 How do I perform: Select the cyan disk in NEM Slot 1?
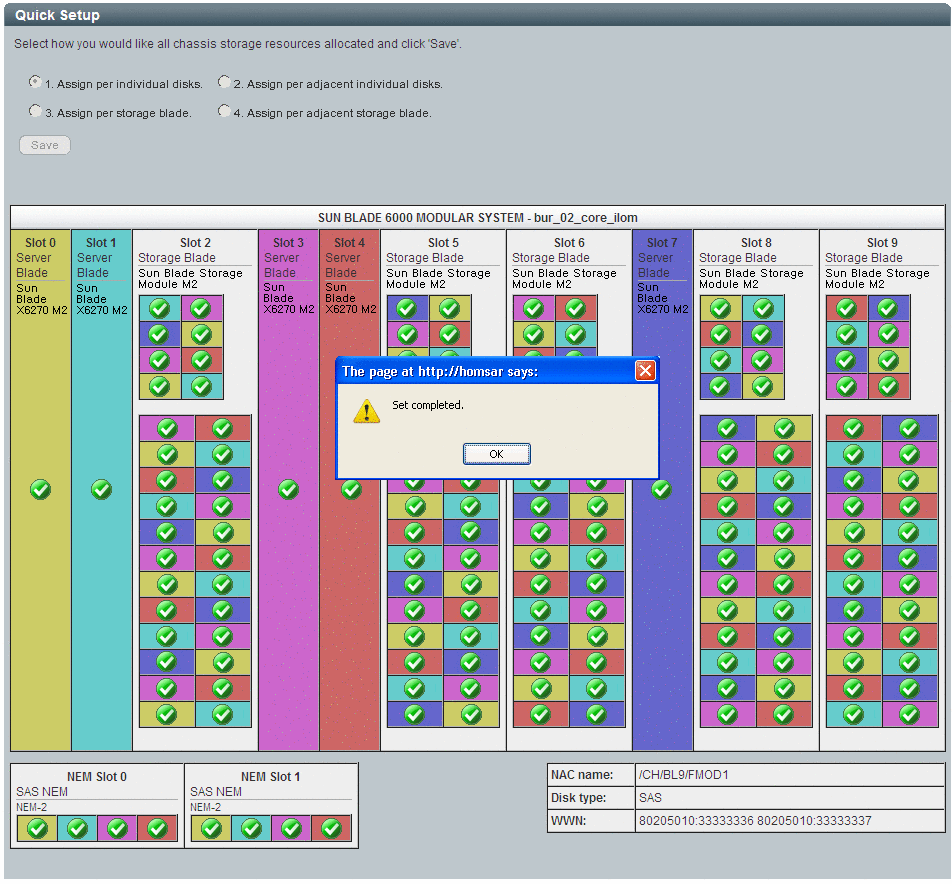[x=251, y=828]
